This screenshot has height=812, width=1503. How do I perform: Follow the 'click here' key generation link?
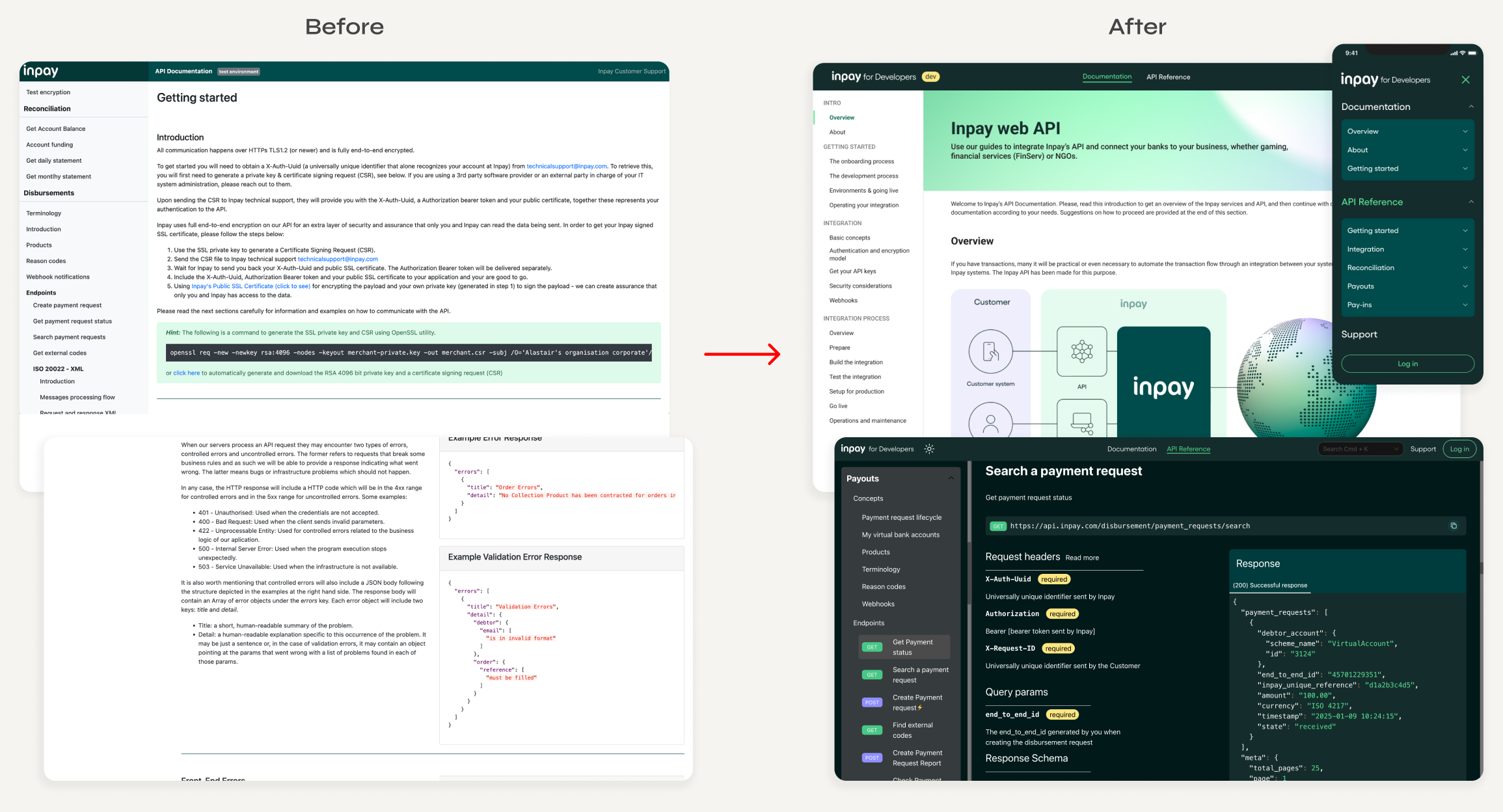tap(186, 373)
